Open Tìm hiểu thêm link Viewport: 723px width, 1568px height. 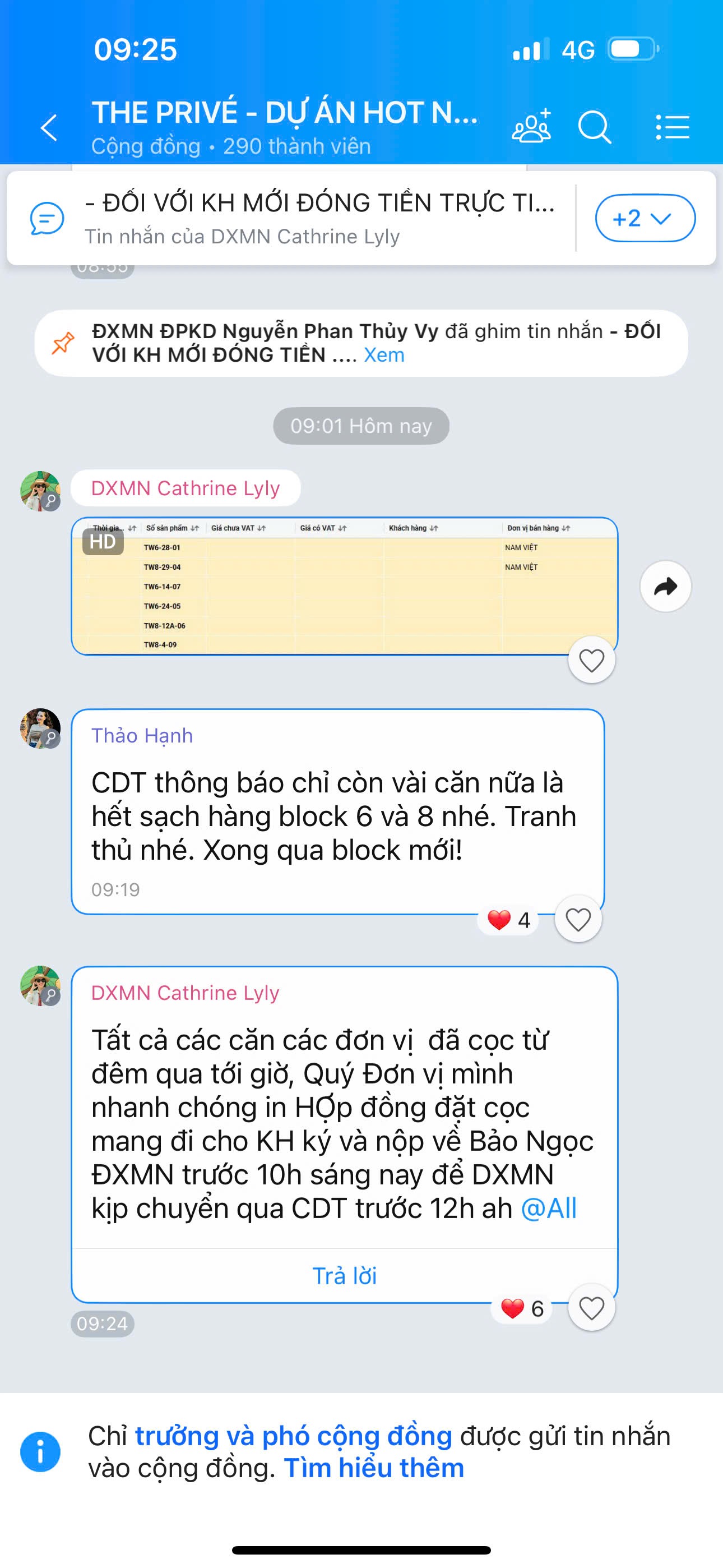click(x=374, y=1468)
